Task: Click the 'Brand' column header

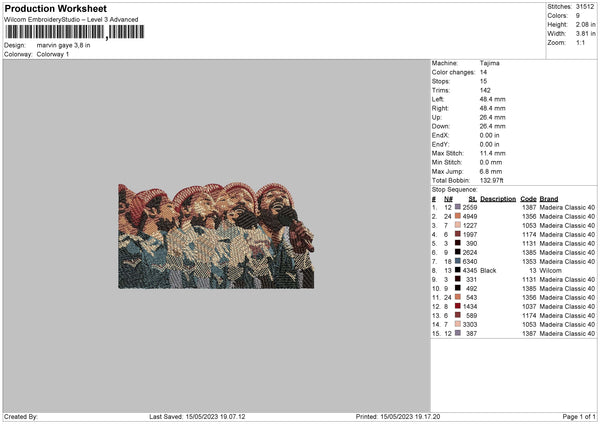Action: click(549, 199)
